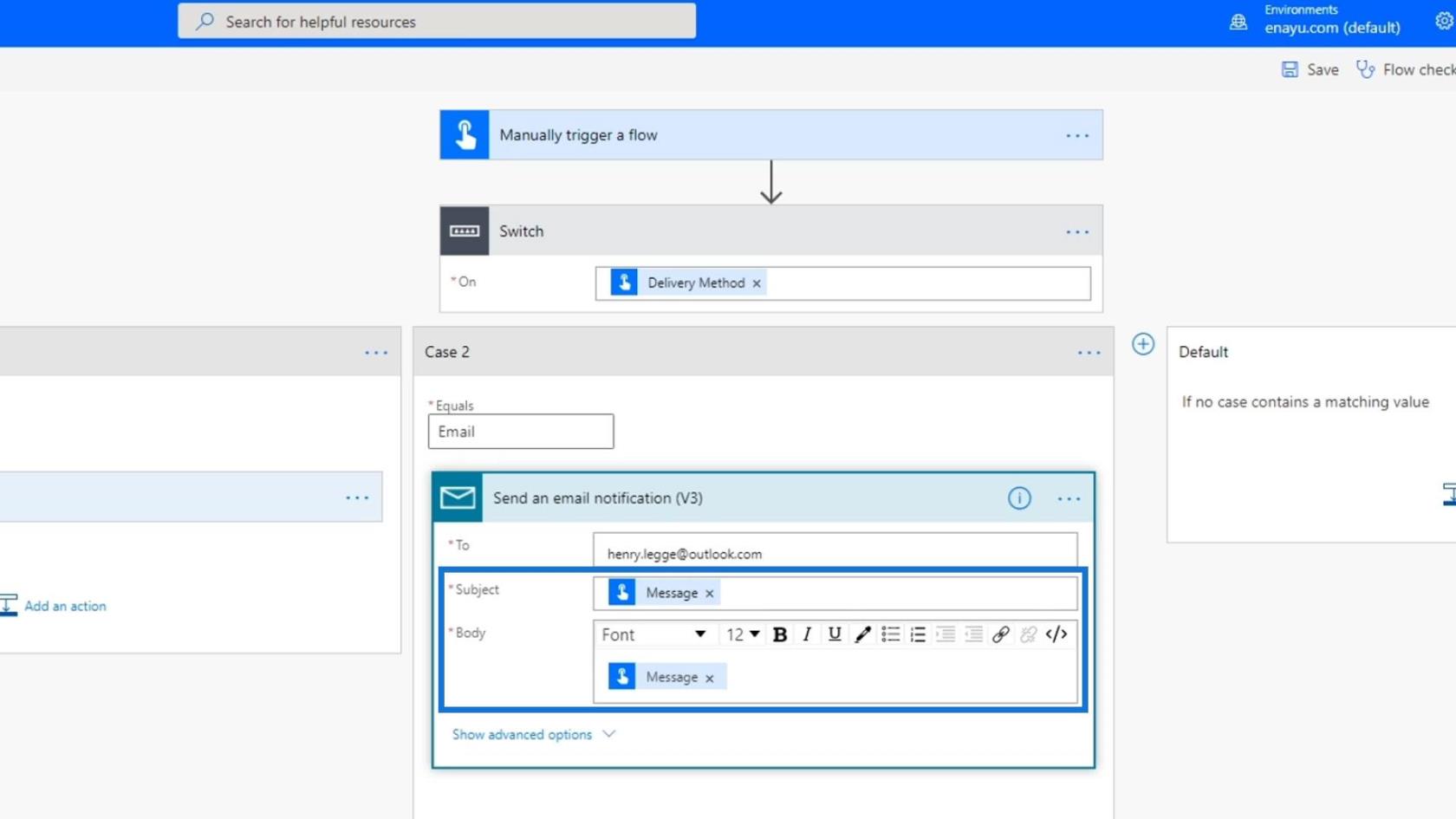Click the Switch On field
Screen dimensions: 1456x819
(x=843, y=283)
